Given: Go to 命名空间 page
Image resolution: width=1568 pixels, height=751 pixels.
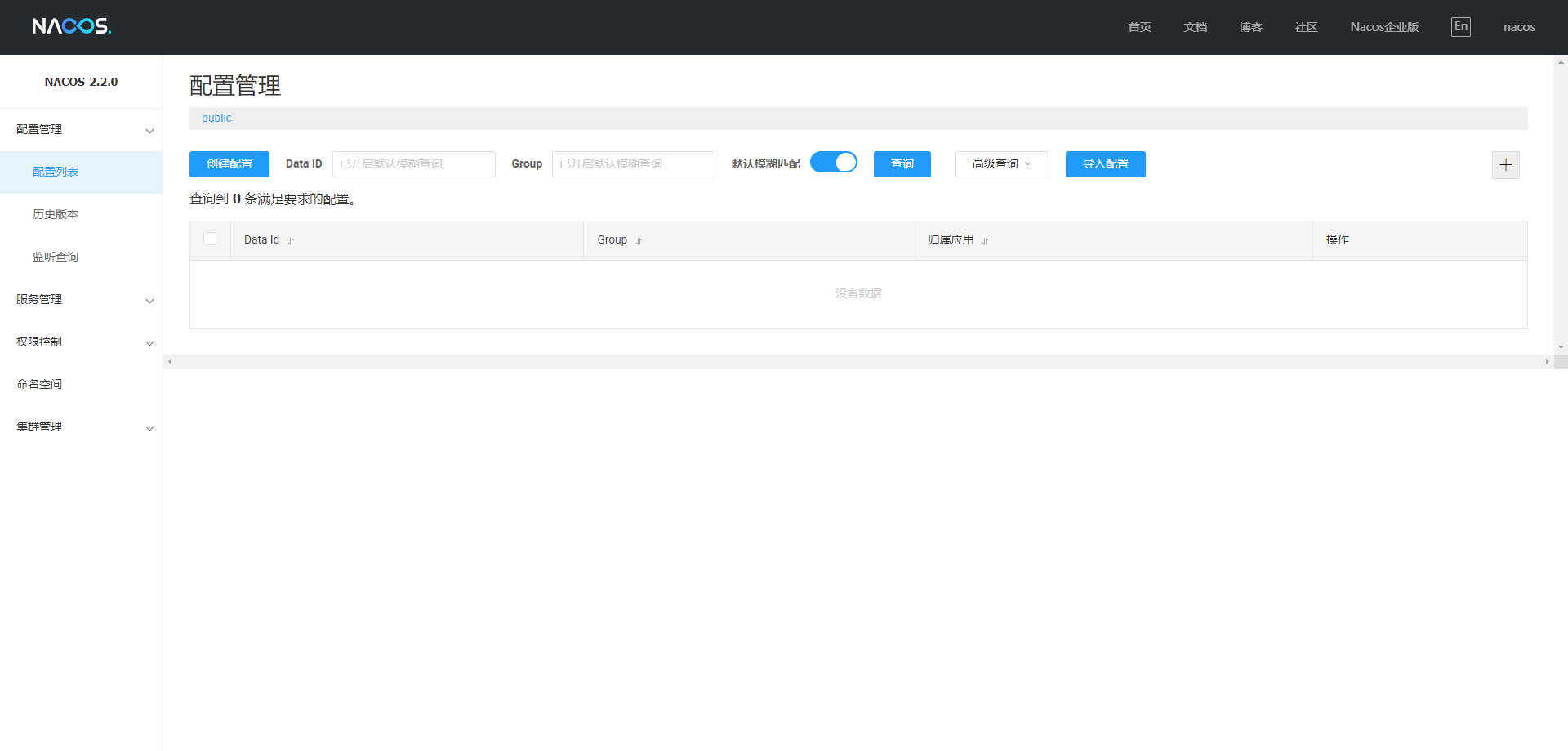Looking at the screenshot, I should [39, 384].
